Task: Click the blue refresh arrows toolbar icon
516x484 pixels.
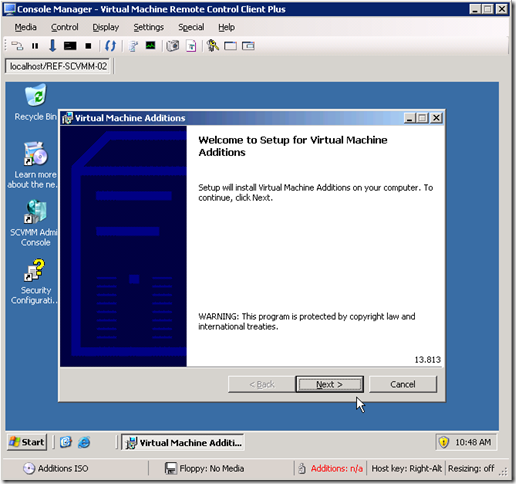Action: click(x=110, y=46)
